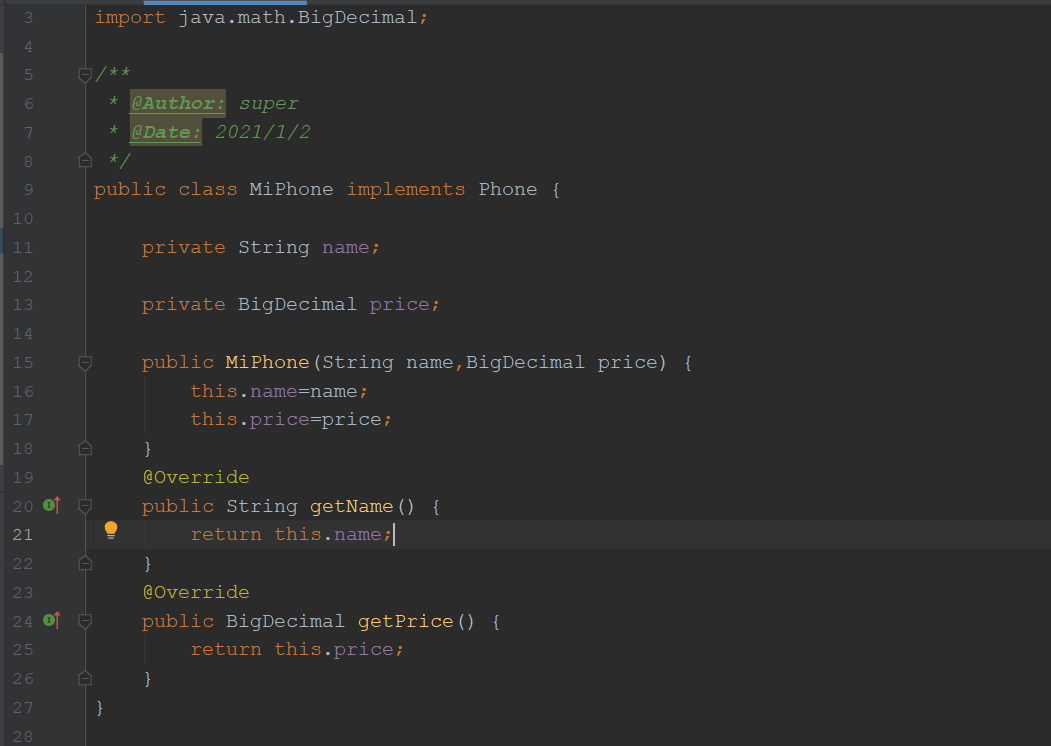1051x746 pixels.
Task: Click the fold end marker on line 26
Action: click(85, 678)
